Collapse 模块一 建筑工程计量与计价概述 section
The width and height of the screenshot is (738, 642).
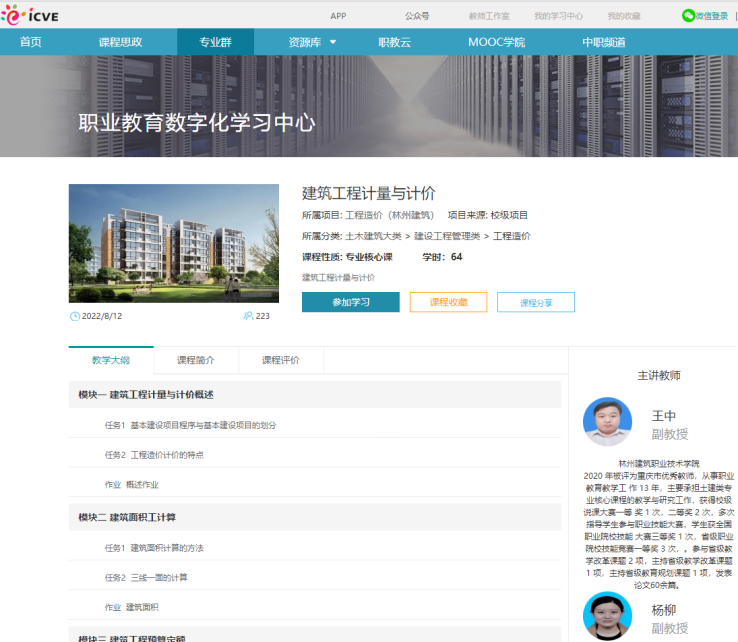click(x=146, y=395)
